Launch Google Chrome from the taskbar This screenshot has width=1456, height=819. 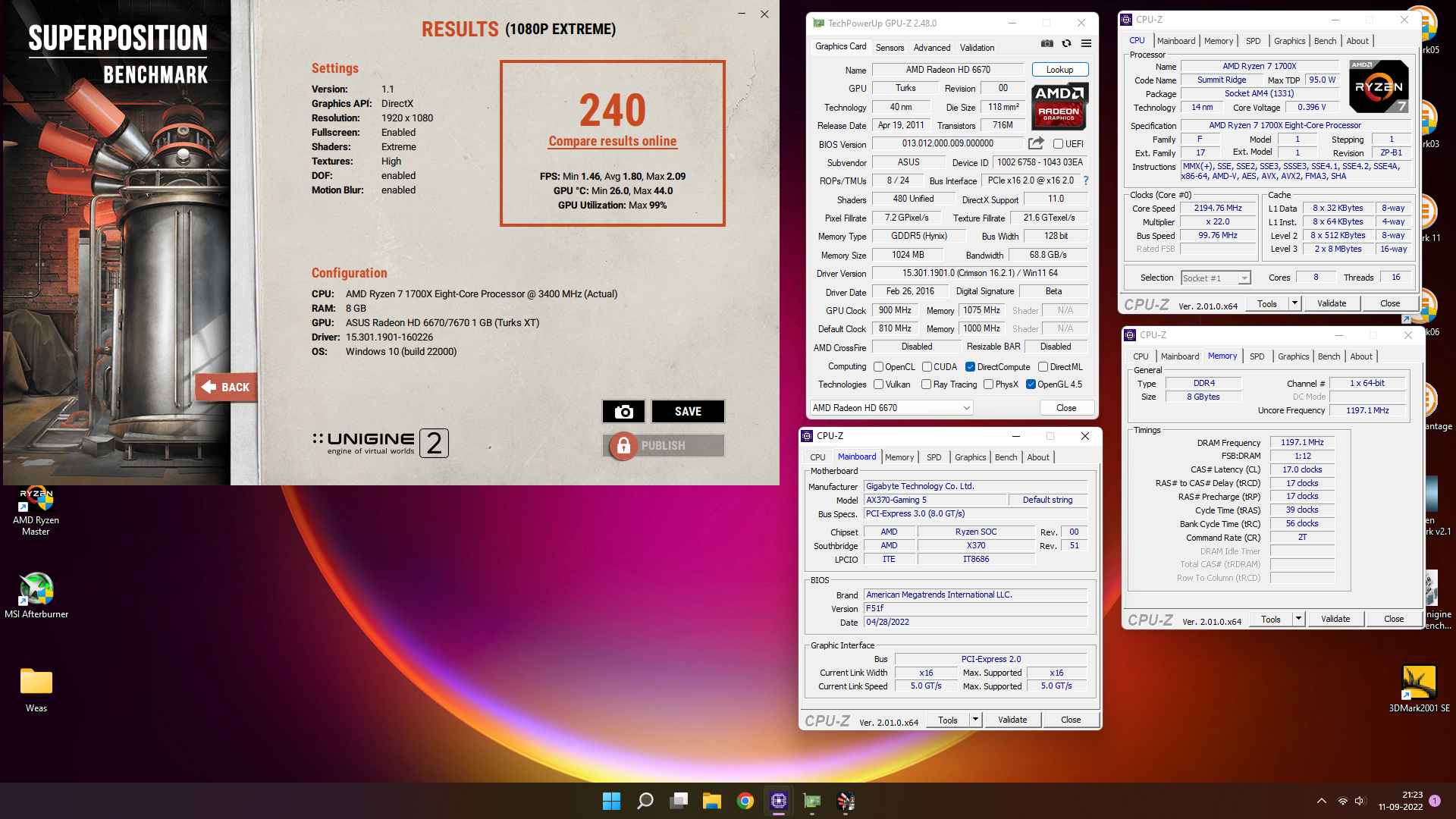pos(745,801)
